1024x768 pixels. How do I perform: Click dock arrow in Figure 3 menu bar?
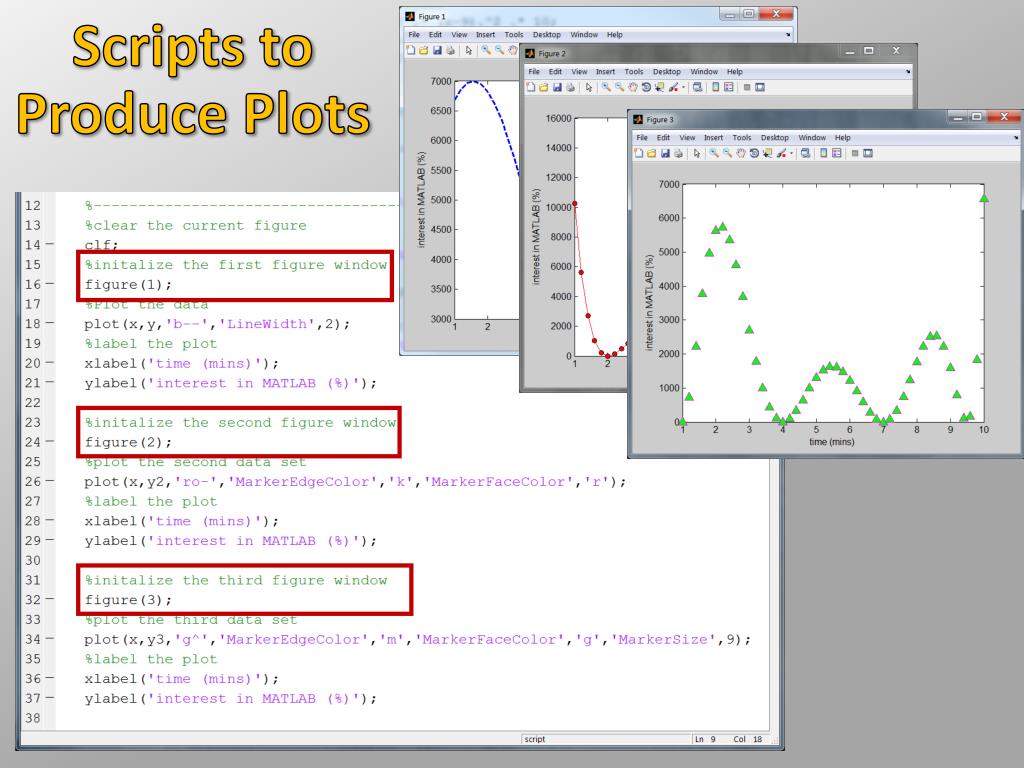[x=1016, y=138]
